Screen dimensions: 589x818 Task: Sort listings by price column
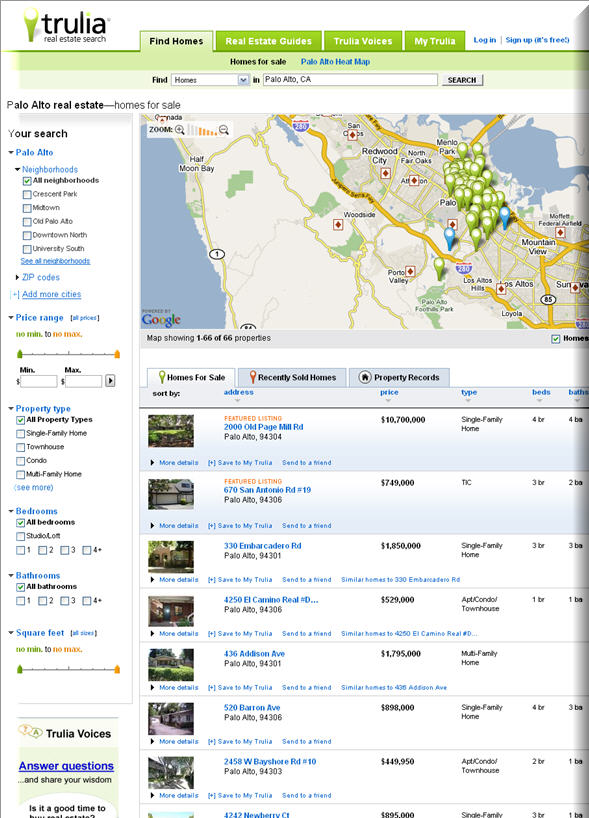click(x=389, y=393)
